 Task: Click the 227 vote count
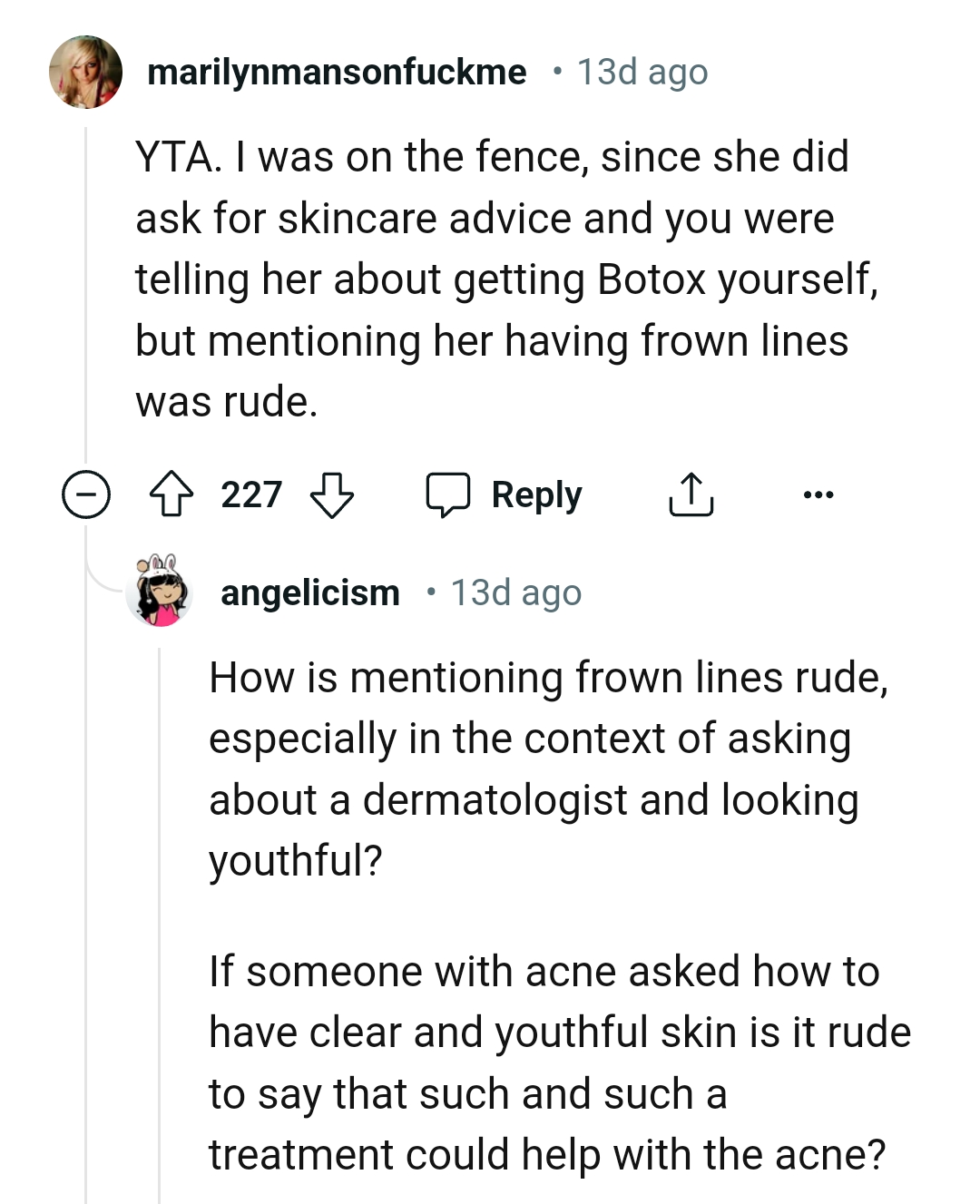tap(251, 494)
